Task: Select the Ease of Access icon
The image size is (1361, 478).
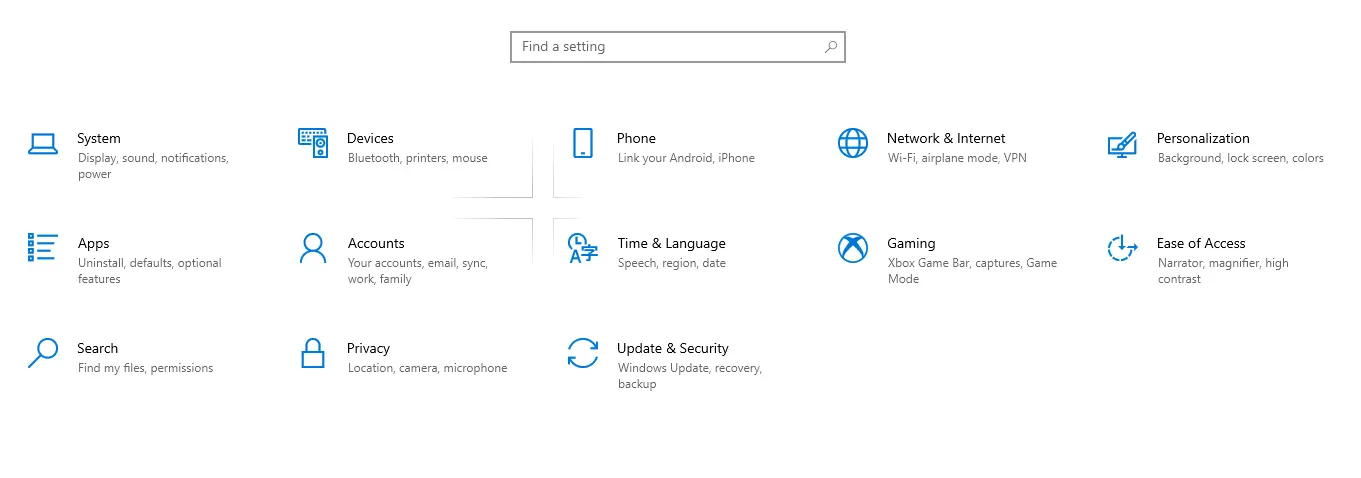Action: pyautogui.click(x=1123, y=248)
